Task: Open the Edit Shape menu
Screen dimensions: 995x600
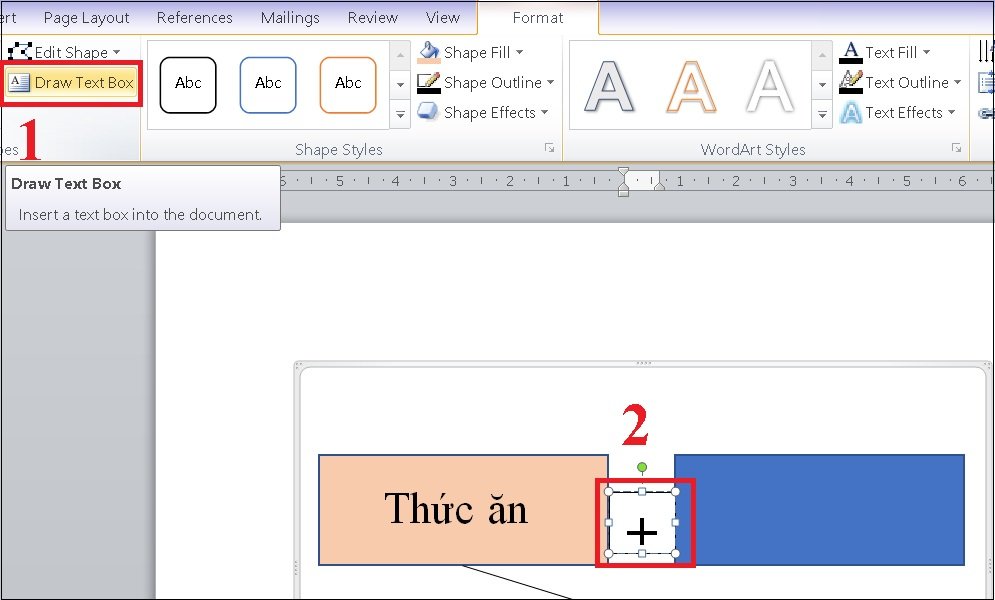Action: click(64, 52)
